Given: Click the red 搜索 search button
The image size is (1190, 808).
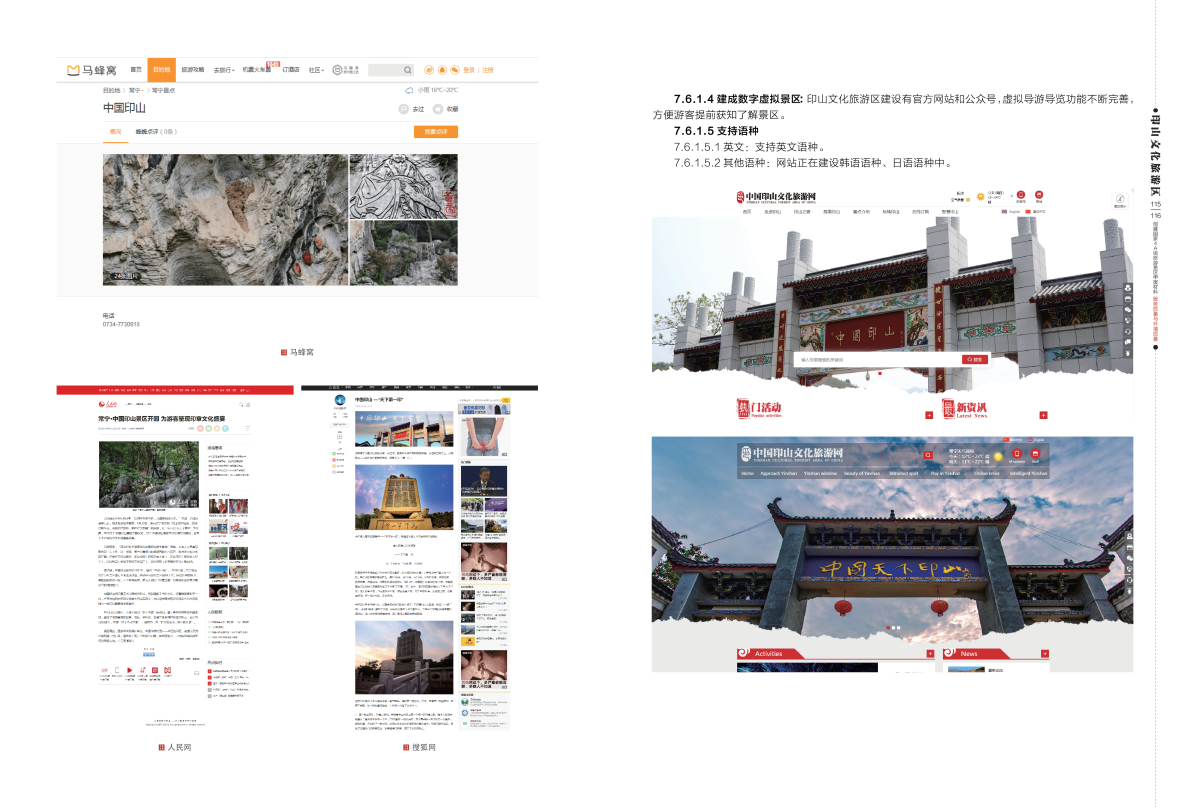Looking at the screenshot, I should pos(975,360).
